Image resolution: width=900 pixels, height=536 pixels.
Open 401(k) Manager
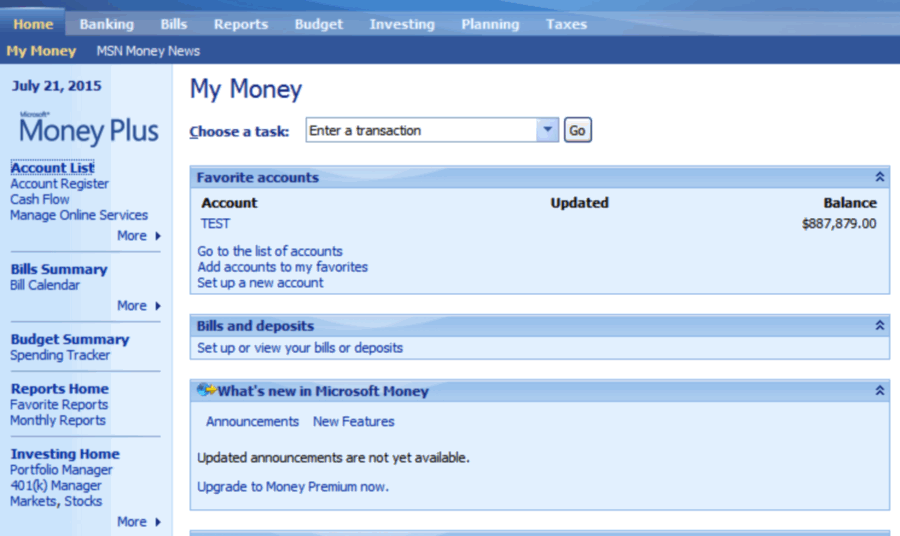tap(56, 485)
